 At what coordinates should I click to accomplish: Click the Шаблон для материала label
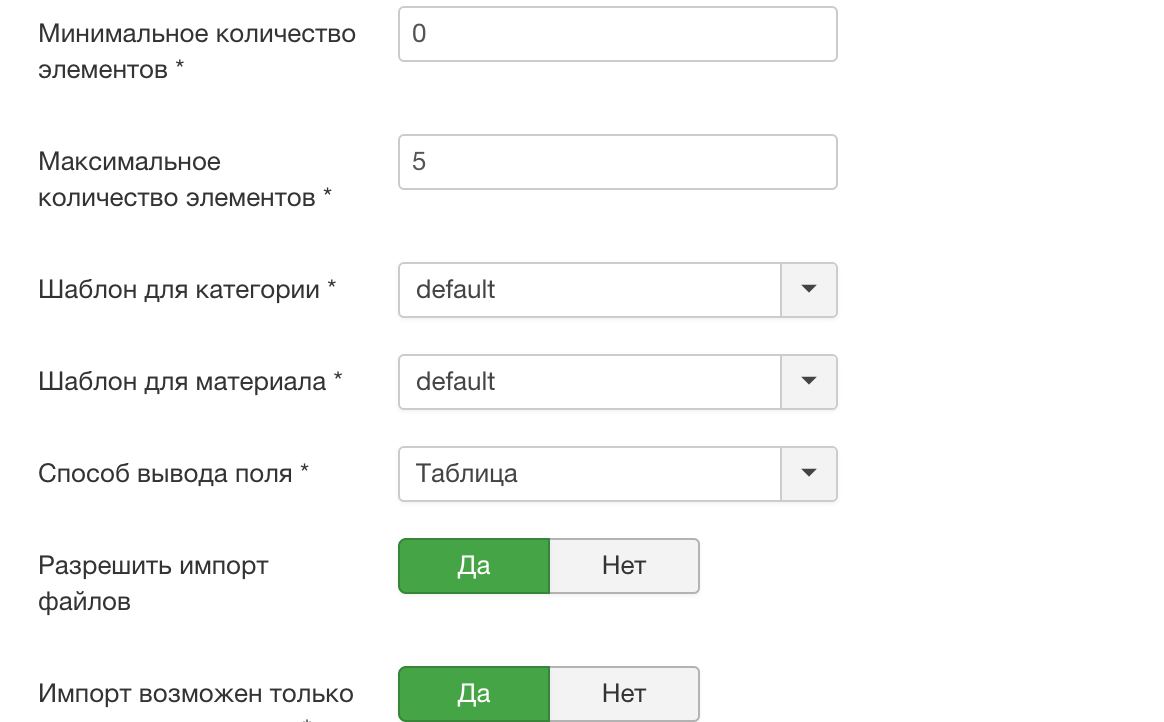(x=182, y=382)
